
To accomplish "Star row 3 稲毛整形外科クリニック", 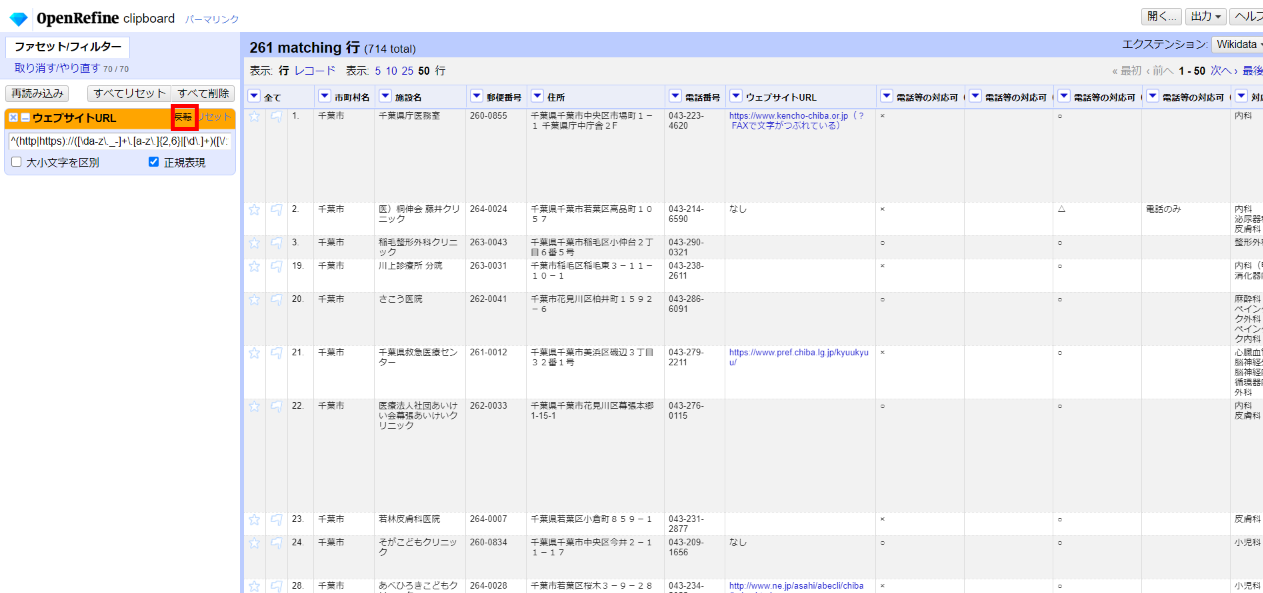I will click(x=254, y=243).
